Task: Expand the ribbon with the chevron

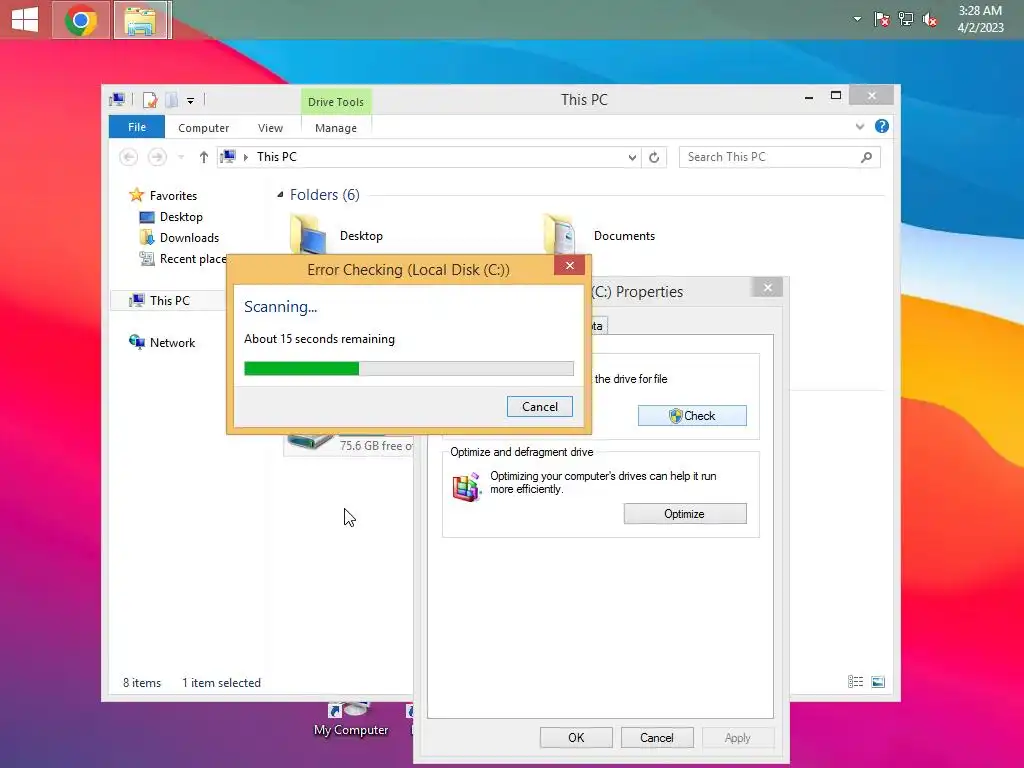Action: (859, 127)
